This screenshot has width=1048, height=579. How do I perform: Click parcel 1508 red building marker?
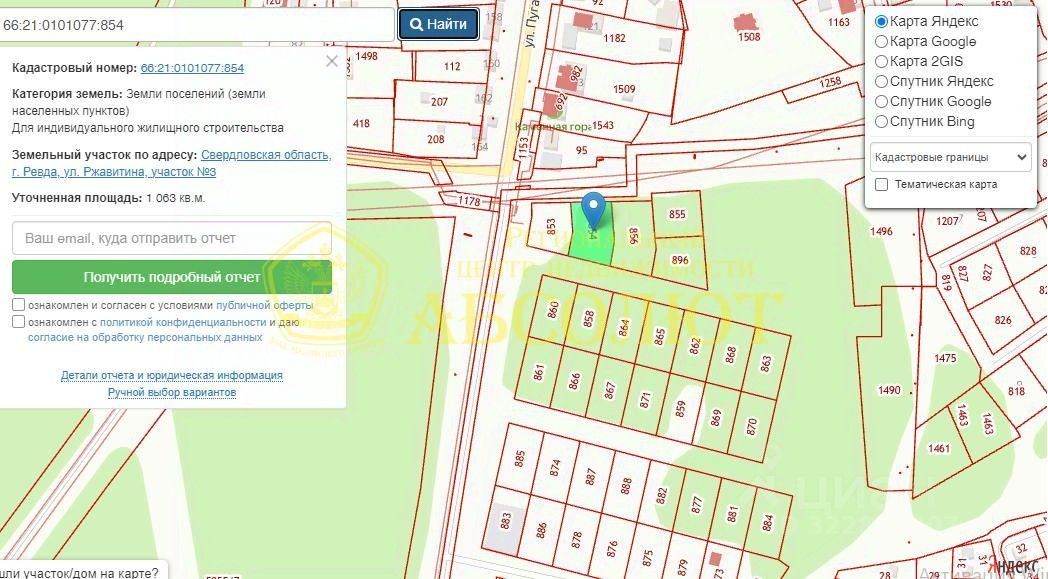click(745, 23)
